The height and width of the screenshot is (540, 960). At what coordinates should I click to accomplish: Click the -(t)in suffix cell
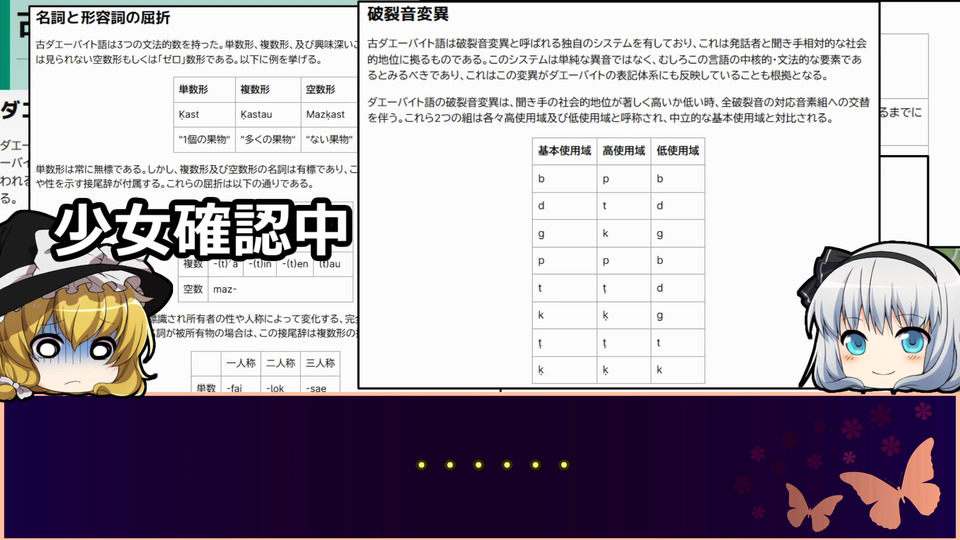click(260, 264)
